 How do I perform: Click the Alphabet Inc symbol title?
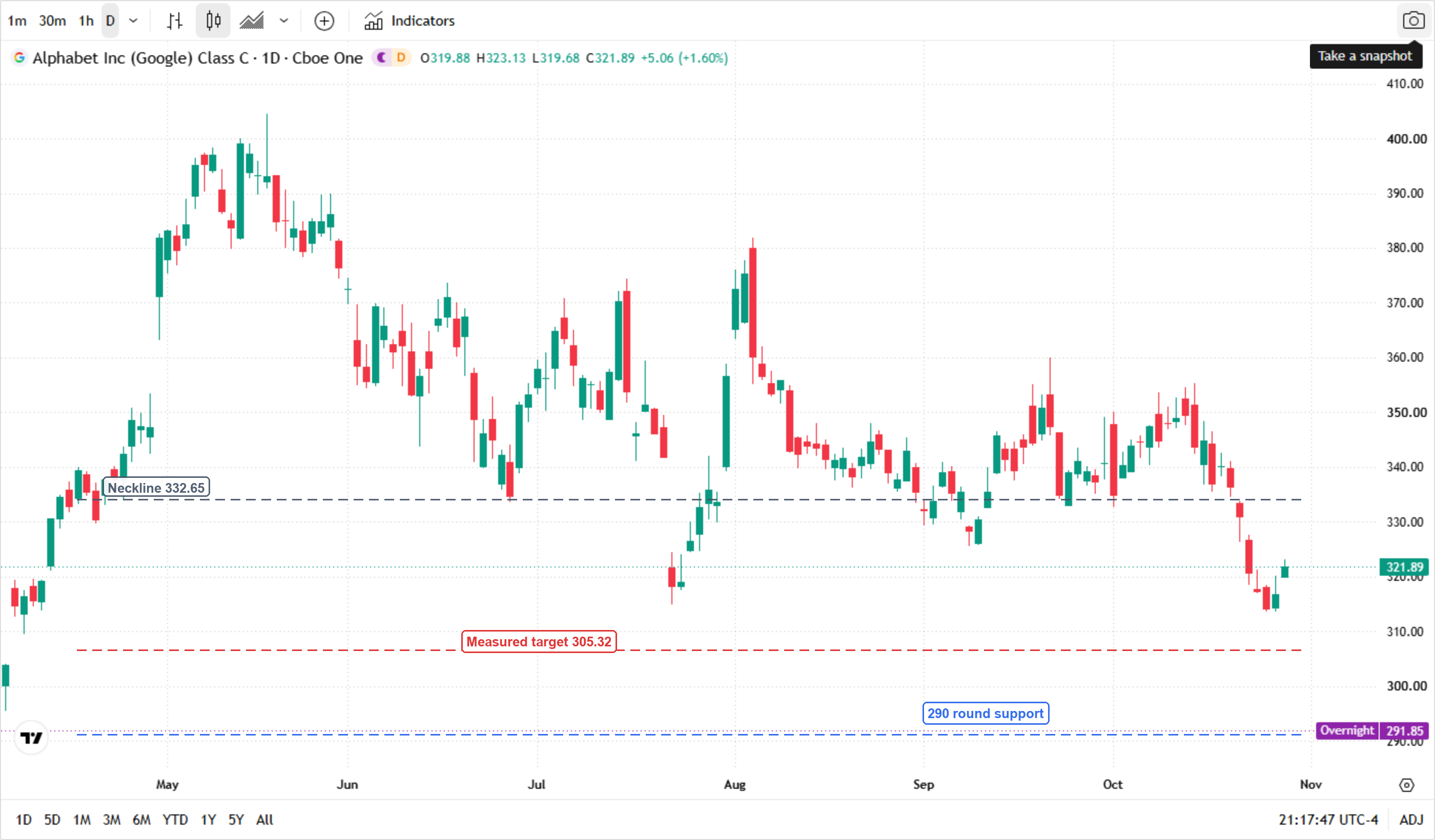click(x=198, y=58)
